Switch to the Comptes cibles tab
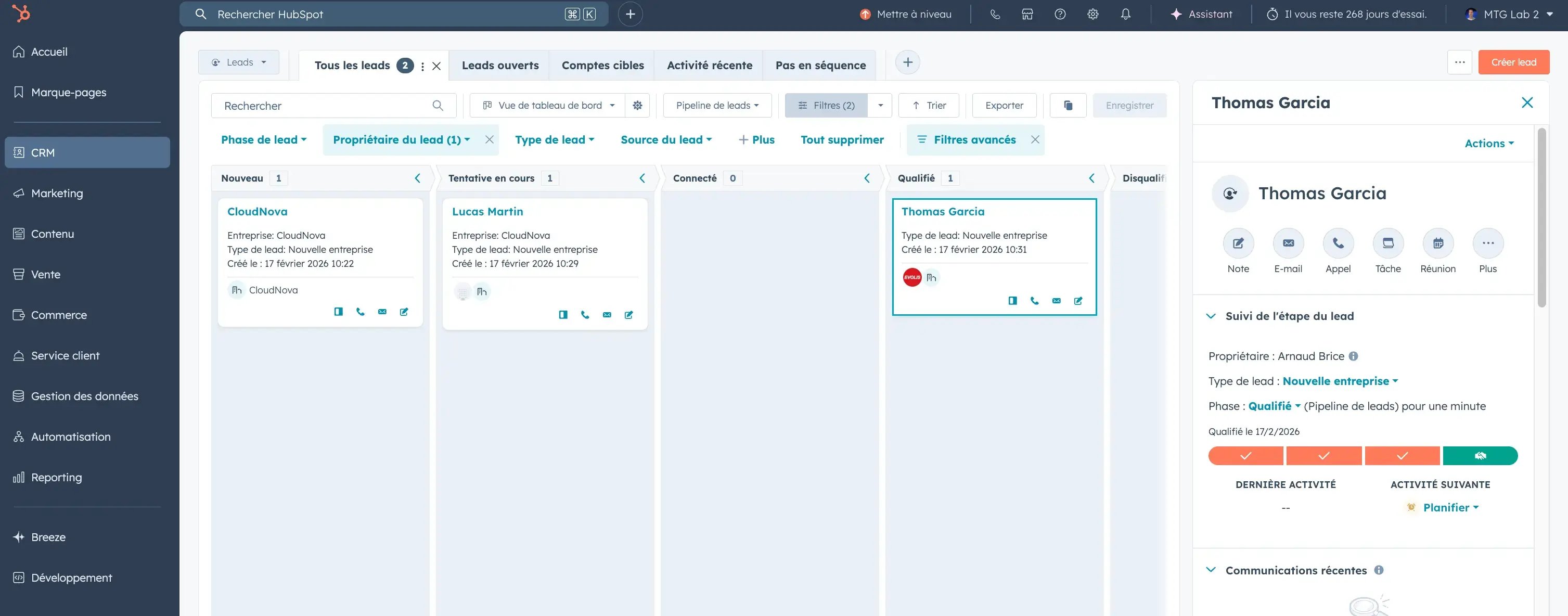 tap(602, 65)
